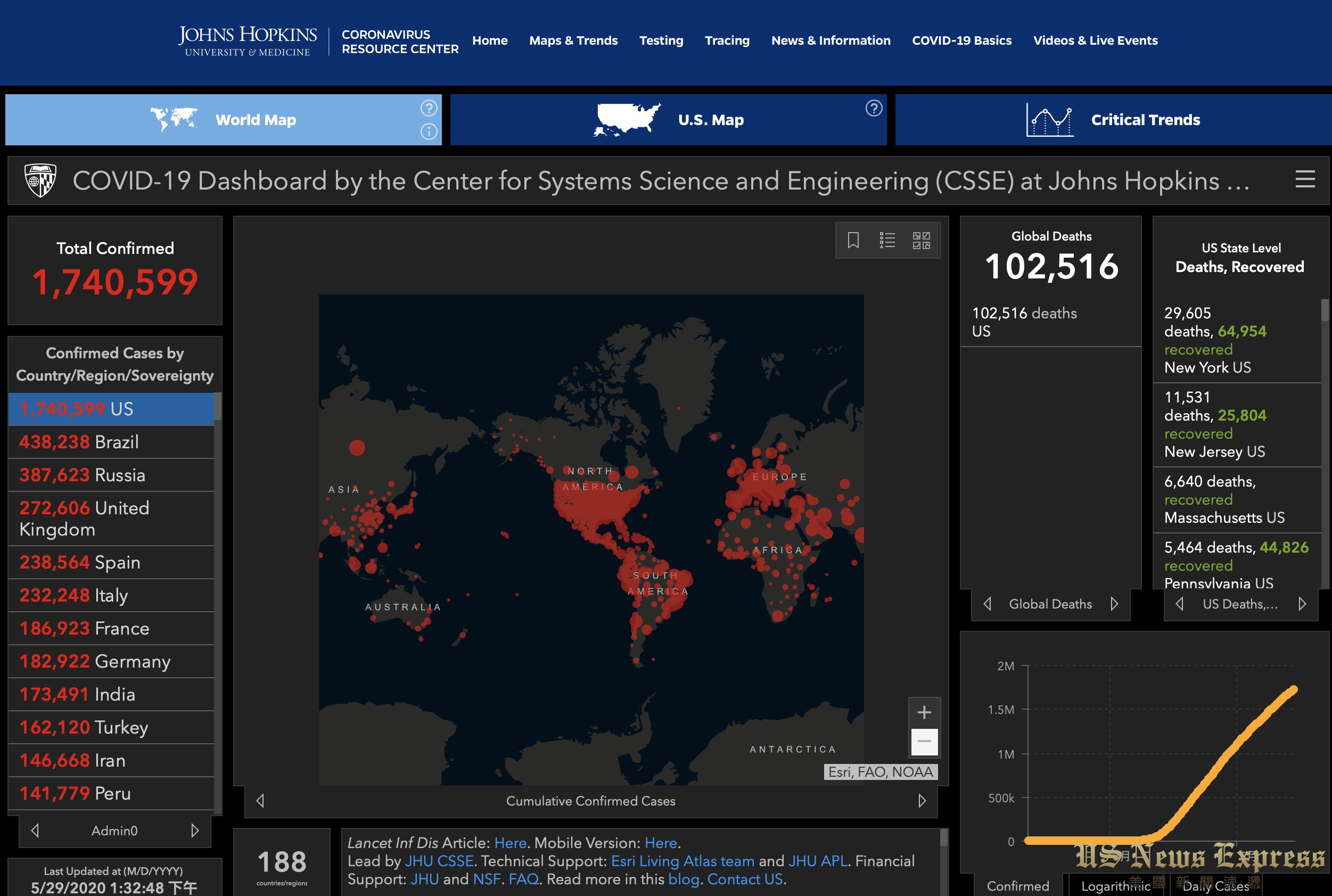The width and height of the screenshot is (1332, 896).
Task: Select the Daily Cases chart tab
Action: 1215,885
